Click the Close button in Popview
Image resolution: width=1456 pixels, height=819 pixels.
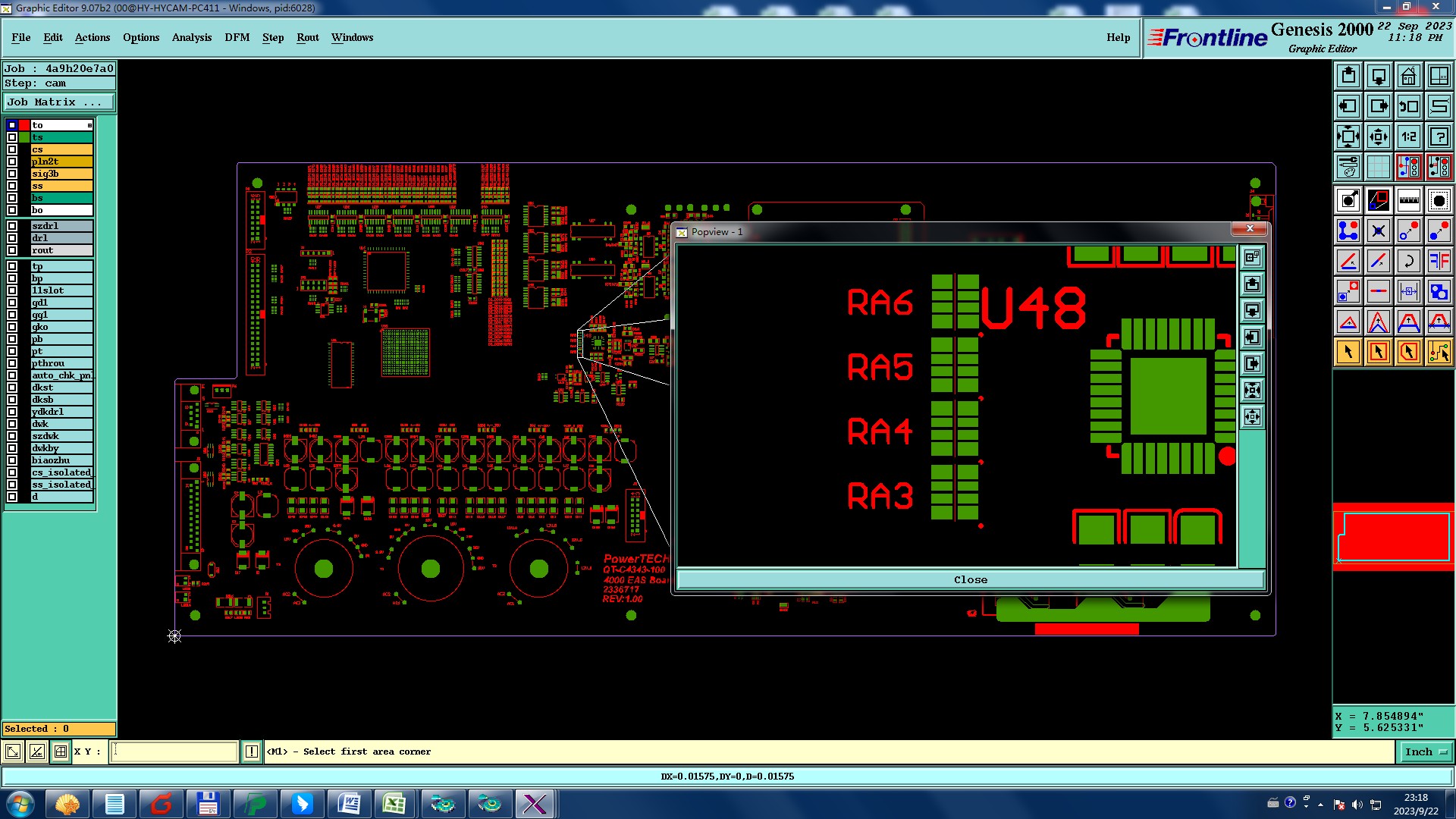coord(970,579)
